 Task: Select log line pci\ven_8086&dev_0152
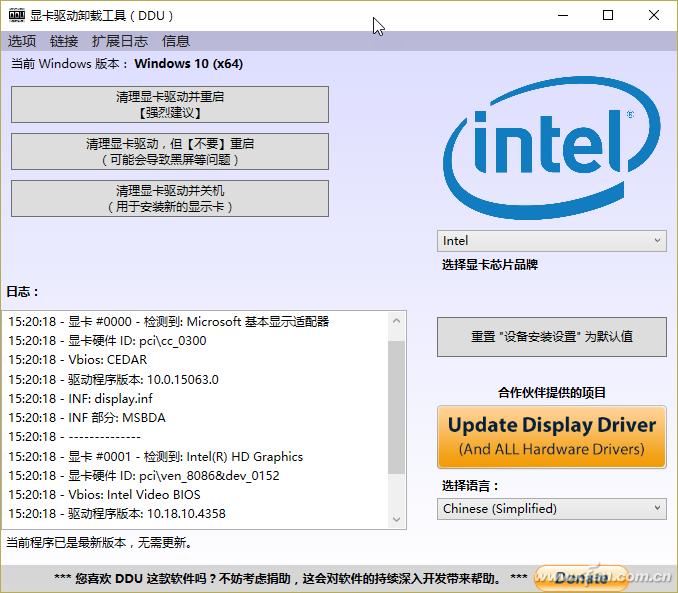coord(144,475)
